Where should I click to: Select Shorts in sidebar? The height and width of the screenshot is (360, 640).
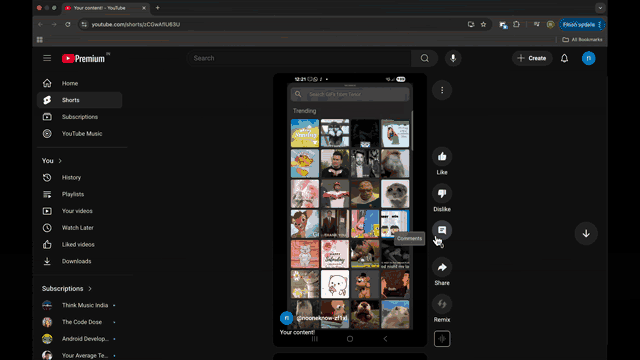(x=80, y=100)
